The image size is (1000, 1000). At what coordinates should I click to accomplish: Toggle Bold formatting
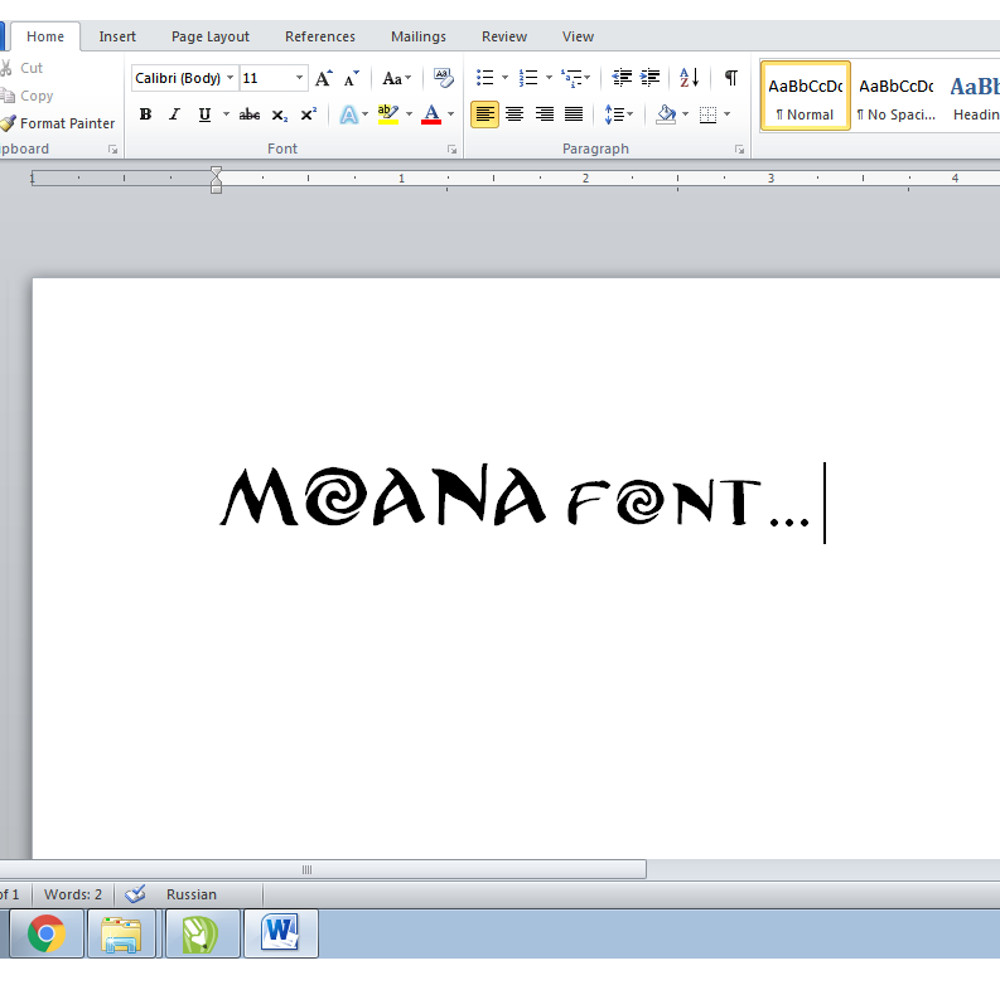click(145, 115)
